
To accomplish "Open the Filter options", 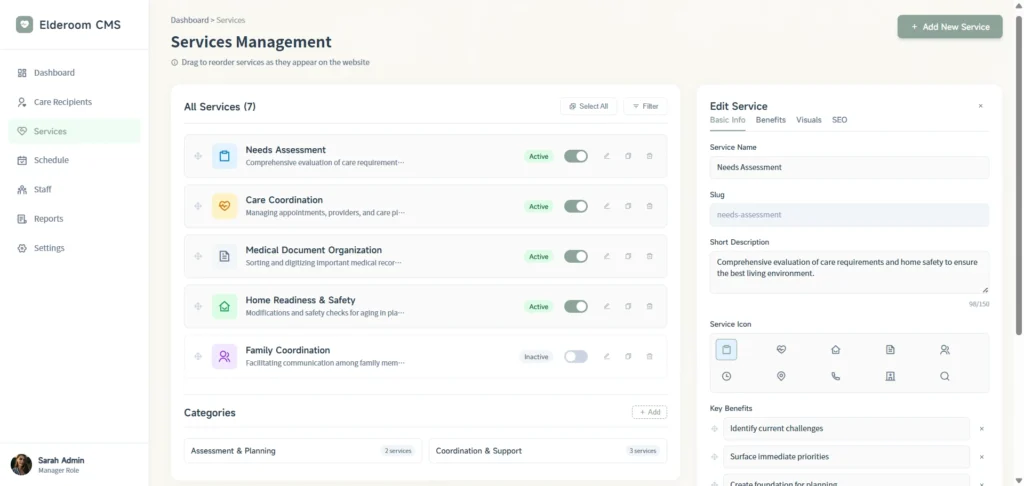I will [645, 106].
